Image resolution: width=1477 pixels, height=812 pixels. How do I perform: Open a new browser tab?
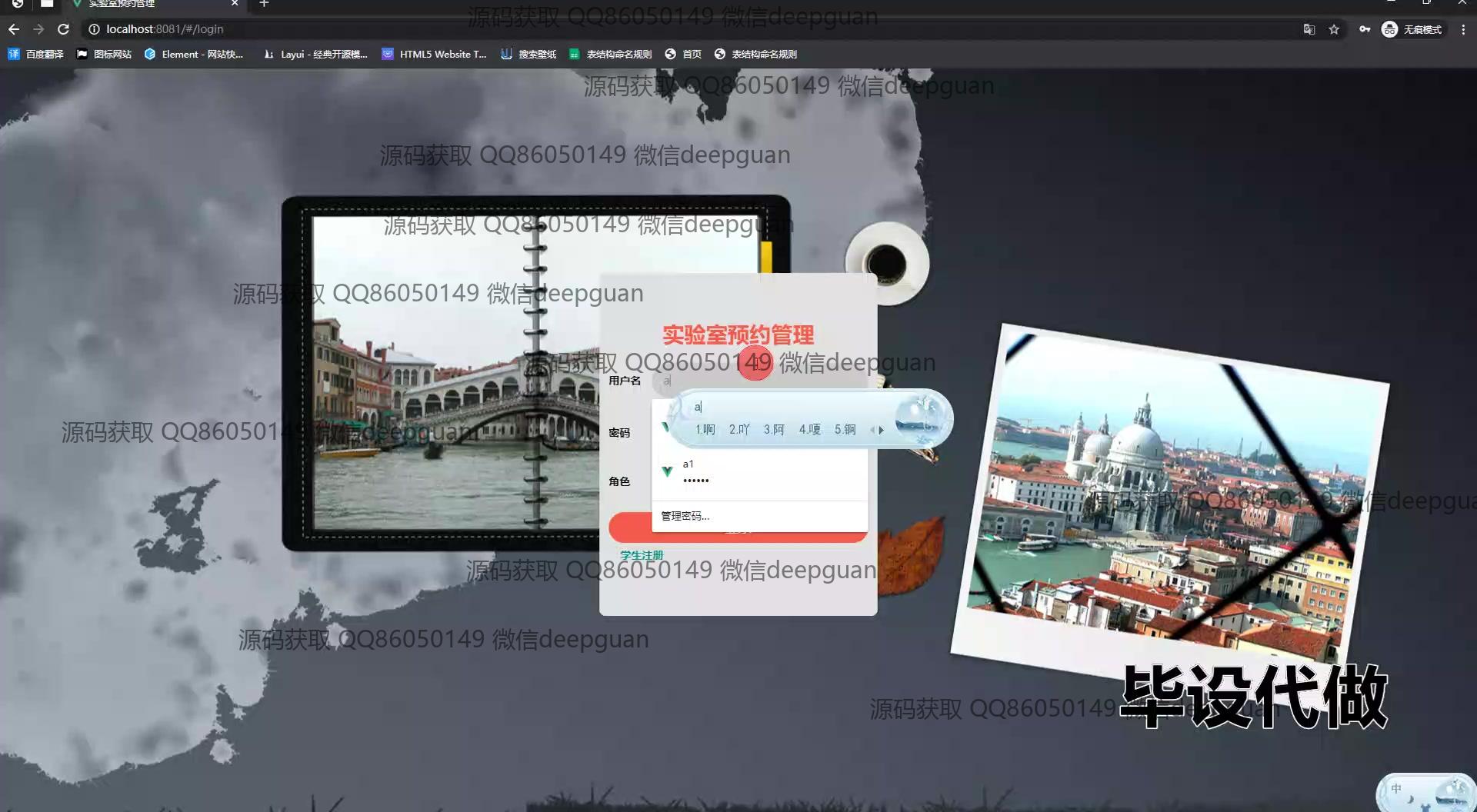pos(264,4)
